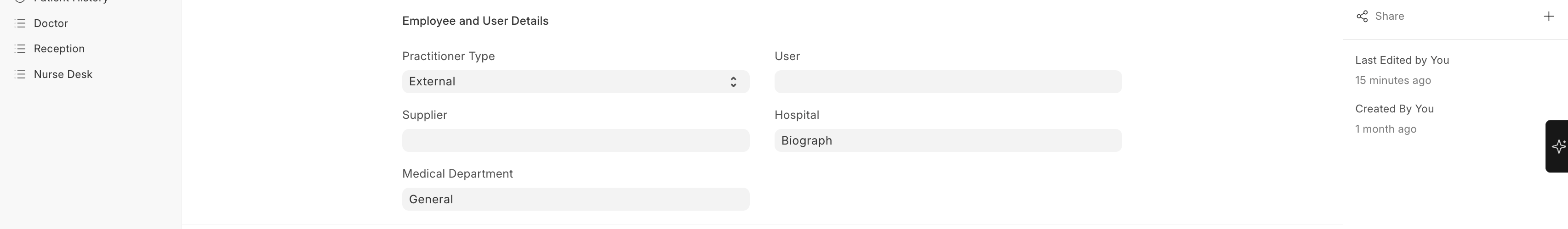Collapse the Employee and User Details section
This screenshot has height=229, width=1568.
[x=475, y=21]
